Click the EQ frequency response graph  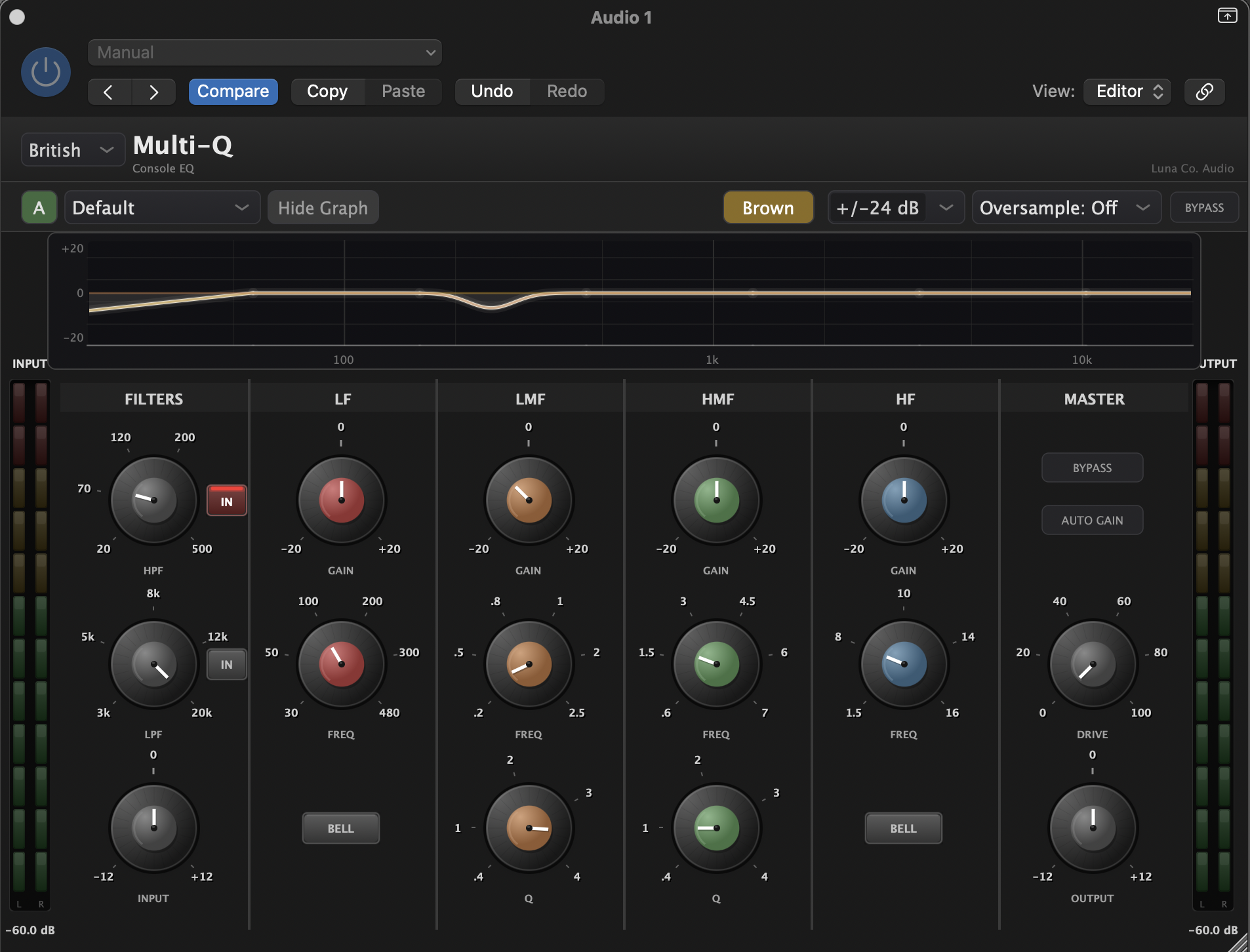639,293
